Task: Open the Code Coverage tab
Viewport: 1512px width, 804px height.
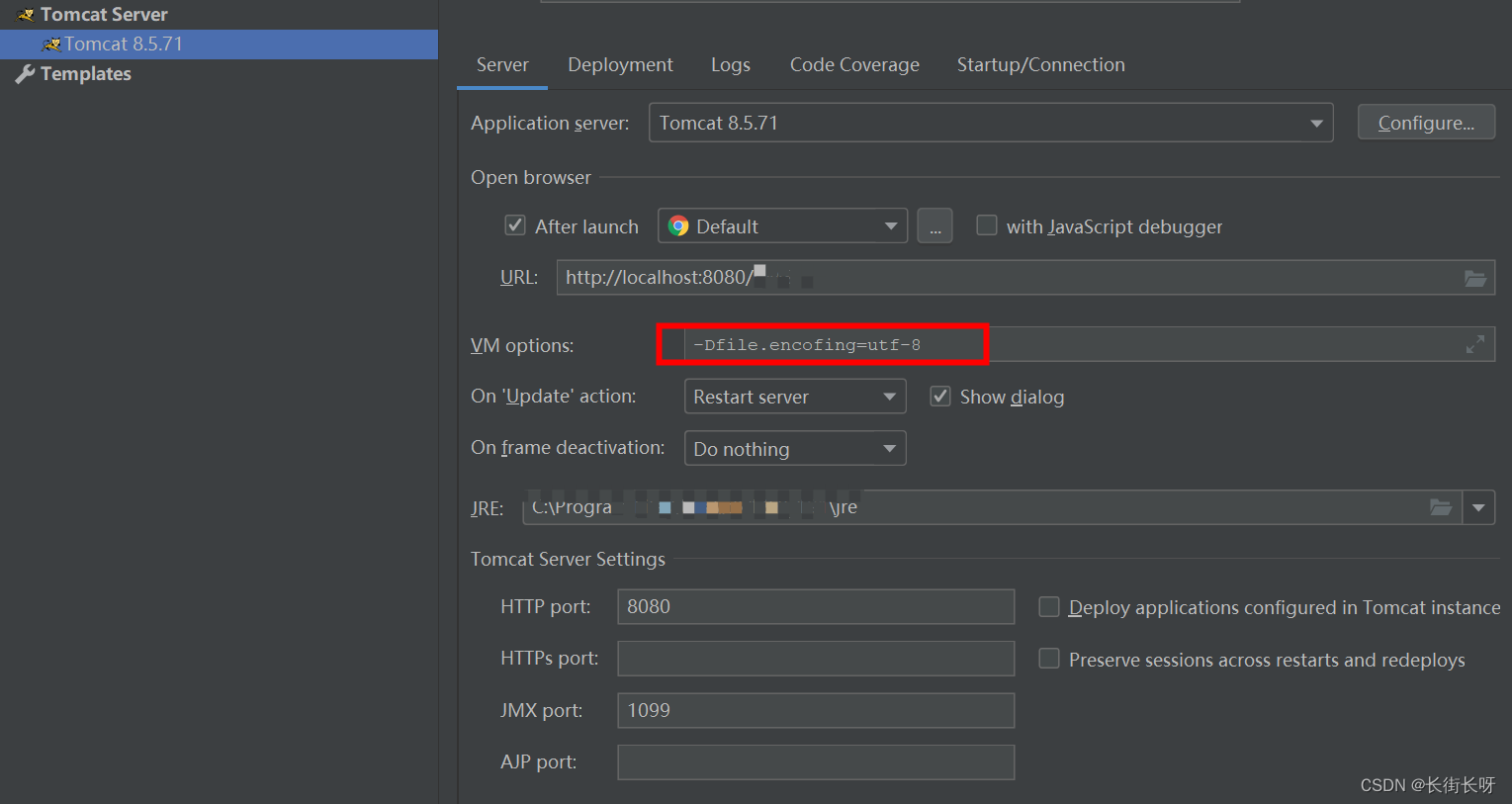Action: coord(854,64)
